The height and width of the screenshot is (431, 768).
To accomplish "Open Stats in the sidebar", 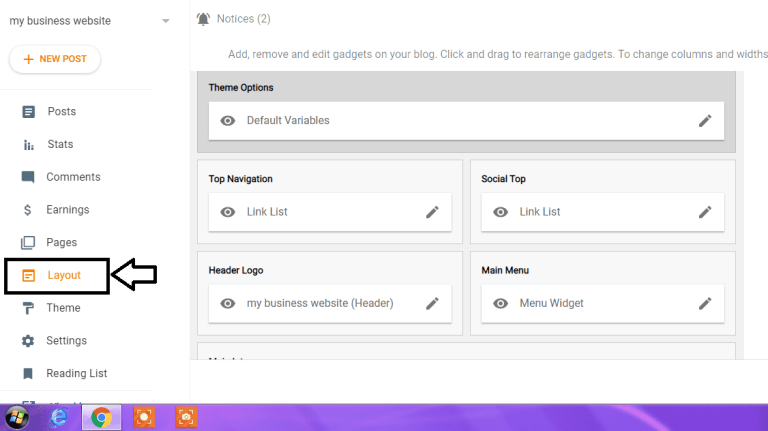I will coord(60,144).
